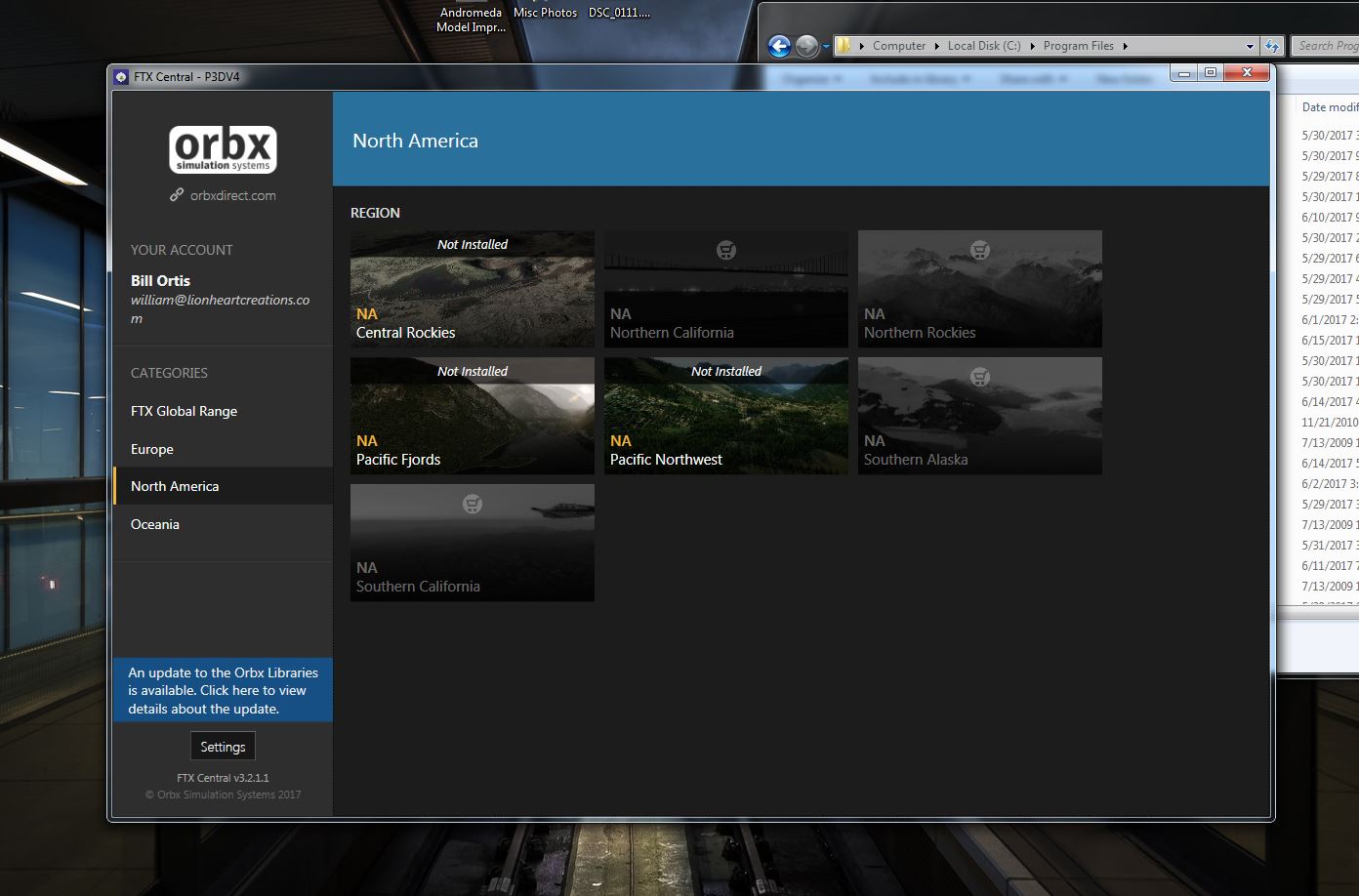Screen dimensions: 1359x896
Task: Switch to the Europe category
Action: pos(151,448)
